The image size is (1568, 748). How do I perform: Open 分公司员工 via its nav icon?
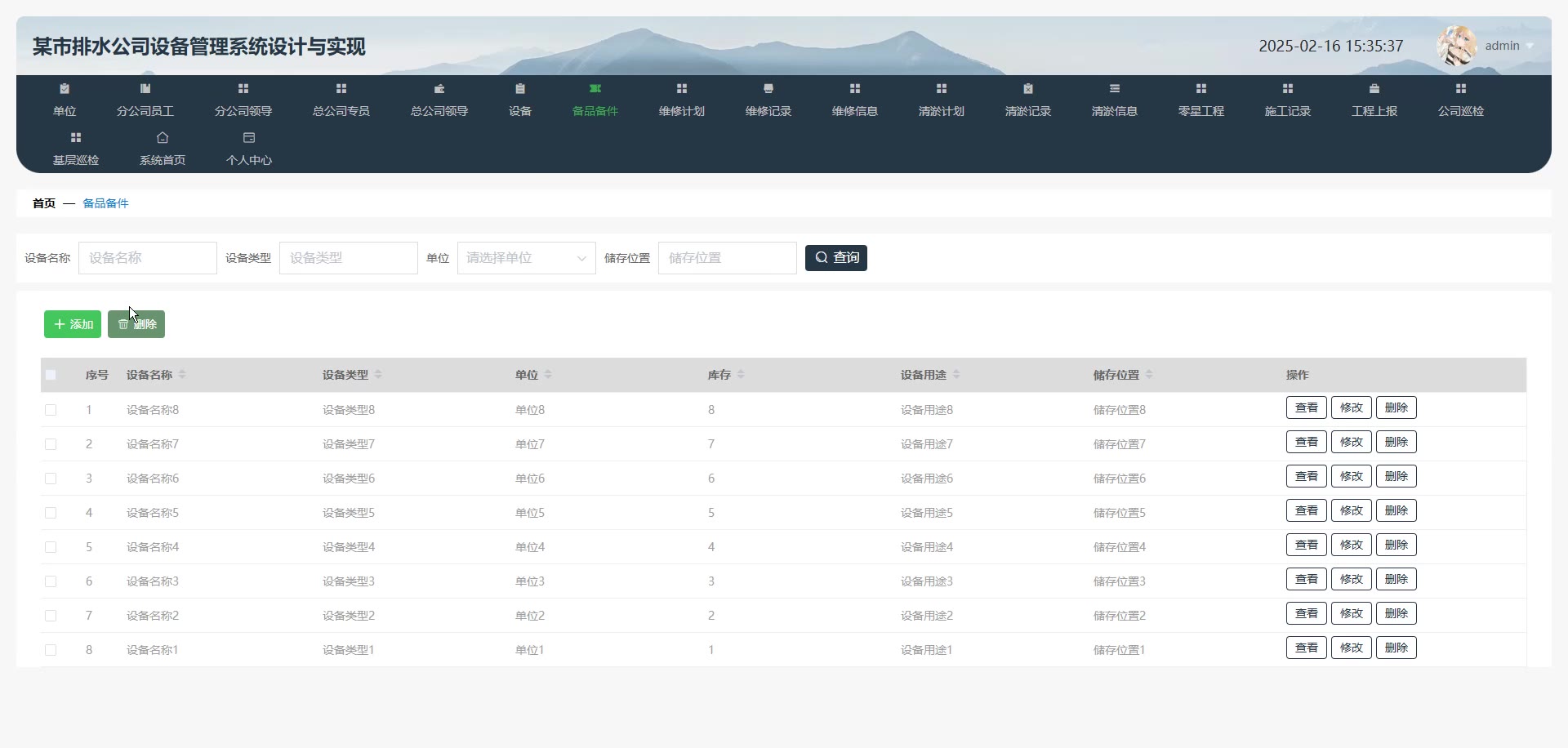tap(145, 89)
